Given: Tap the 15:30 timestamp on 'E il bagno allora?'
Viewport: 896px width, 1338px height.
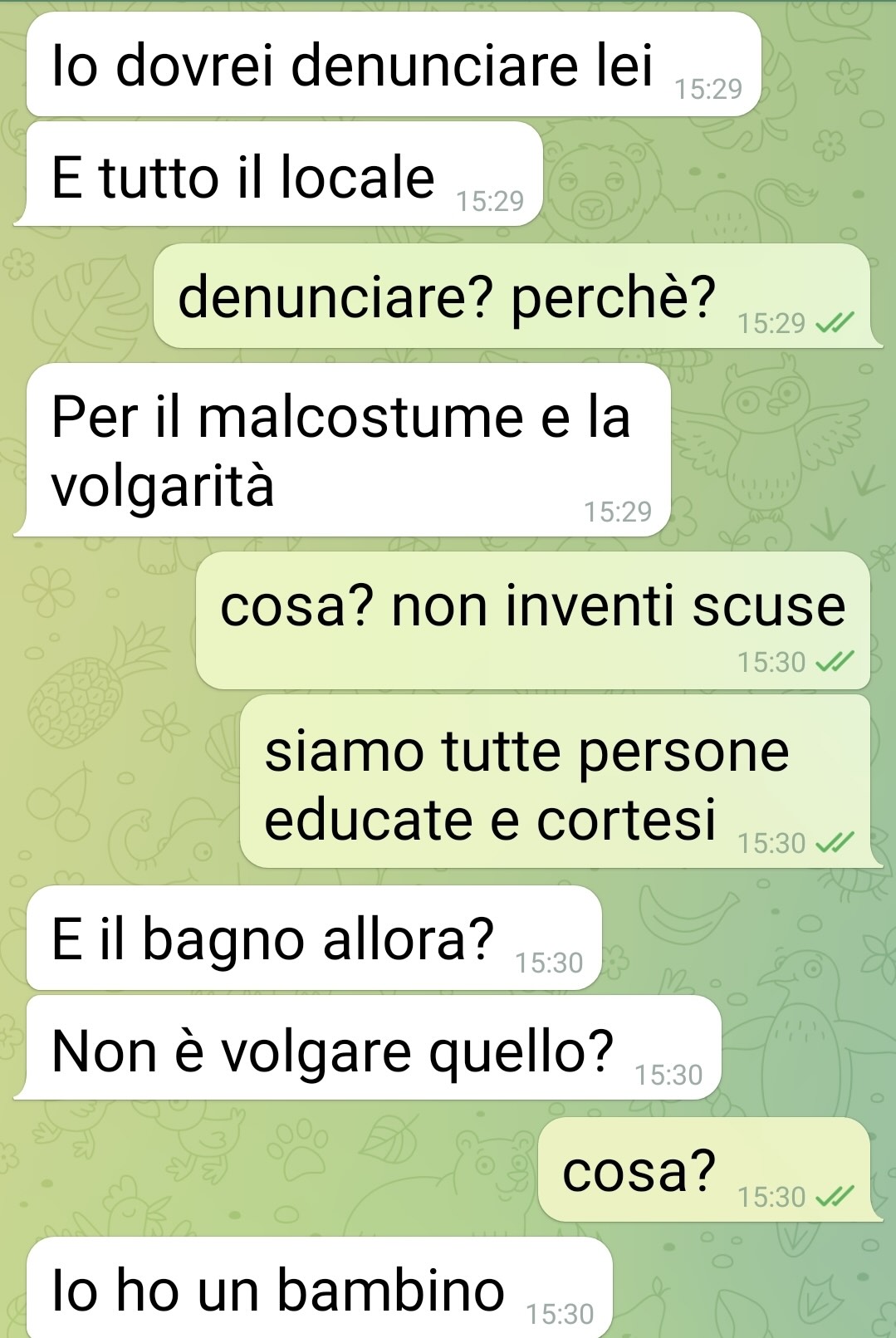Looking at the screenshot, I should 549,963.
